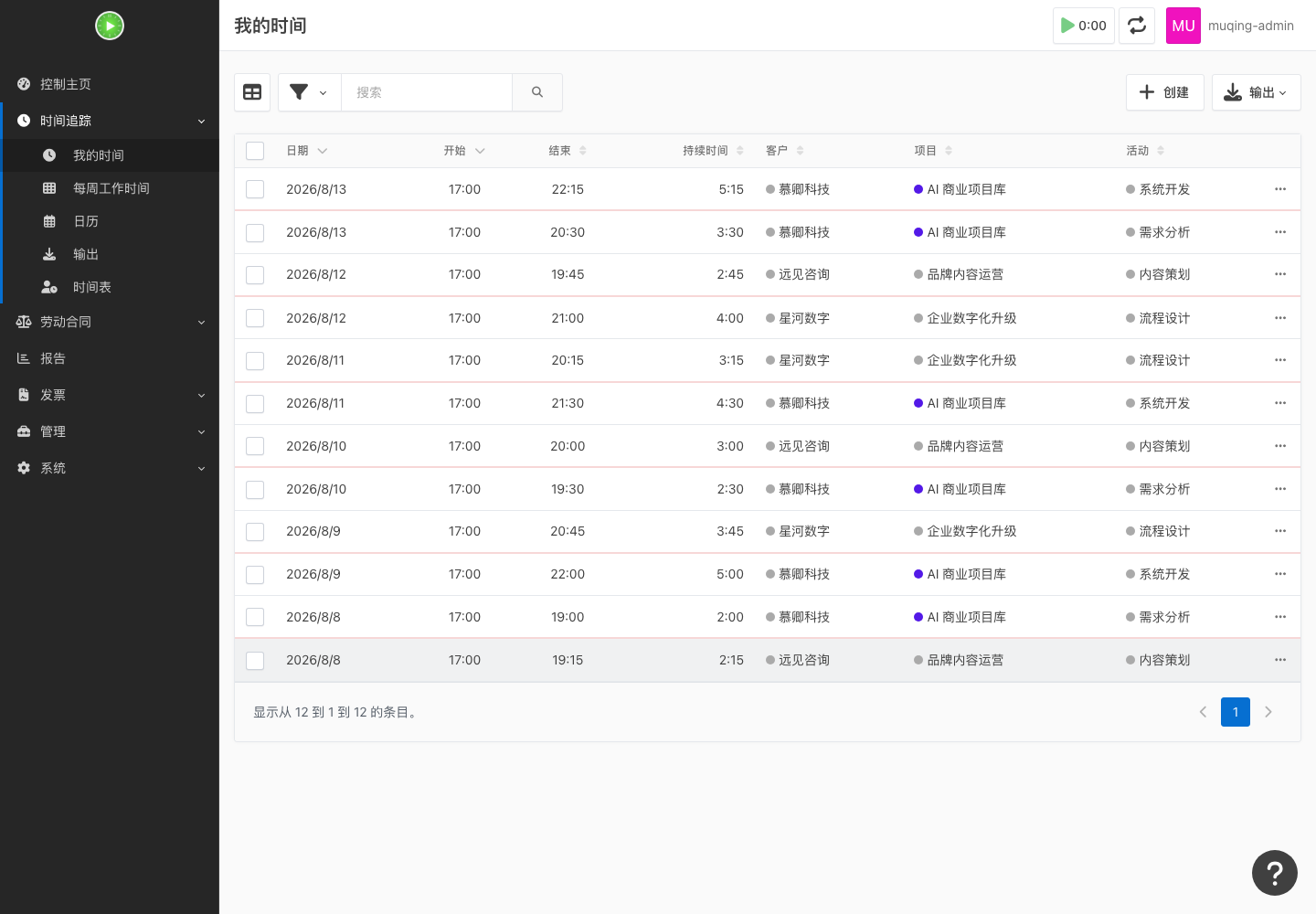Open the 输出 export dropdown
This screenshot has width=1316, height=914.
[x=1256, y=92]
